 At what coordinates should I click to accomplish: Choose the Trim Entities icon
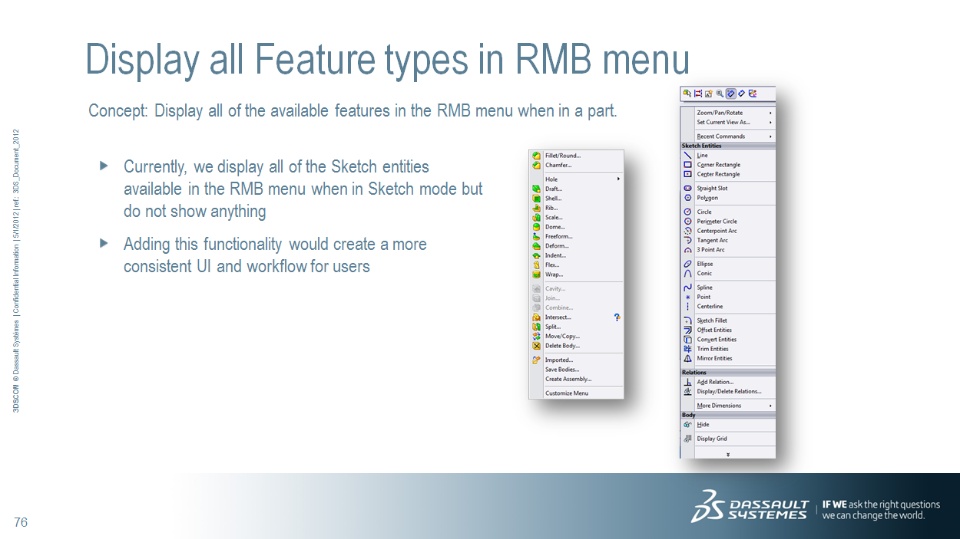[688, 349]
